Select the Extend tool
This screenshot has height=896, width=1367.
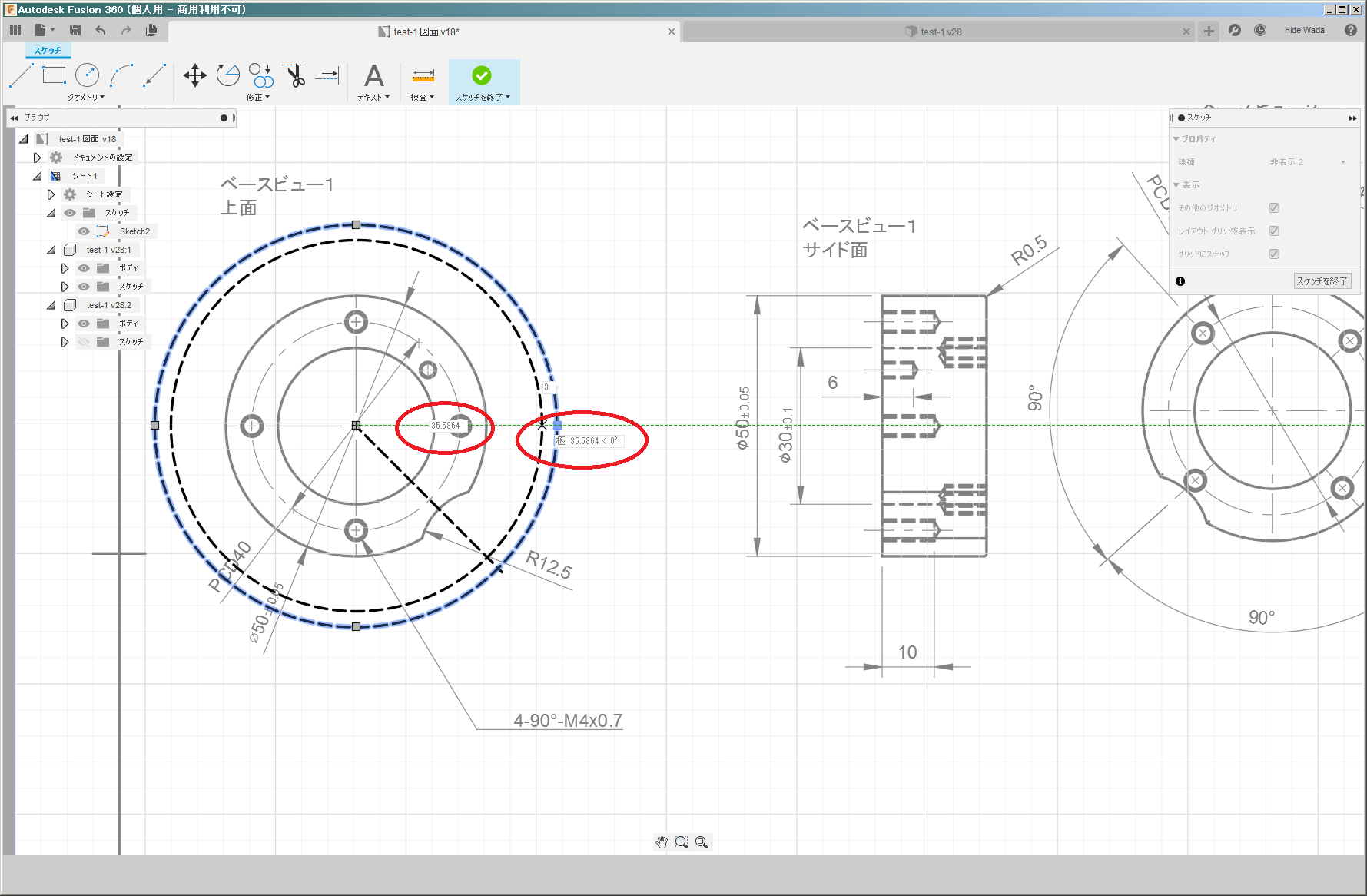(327, 75)
